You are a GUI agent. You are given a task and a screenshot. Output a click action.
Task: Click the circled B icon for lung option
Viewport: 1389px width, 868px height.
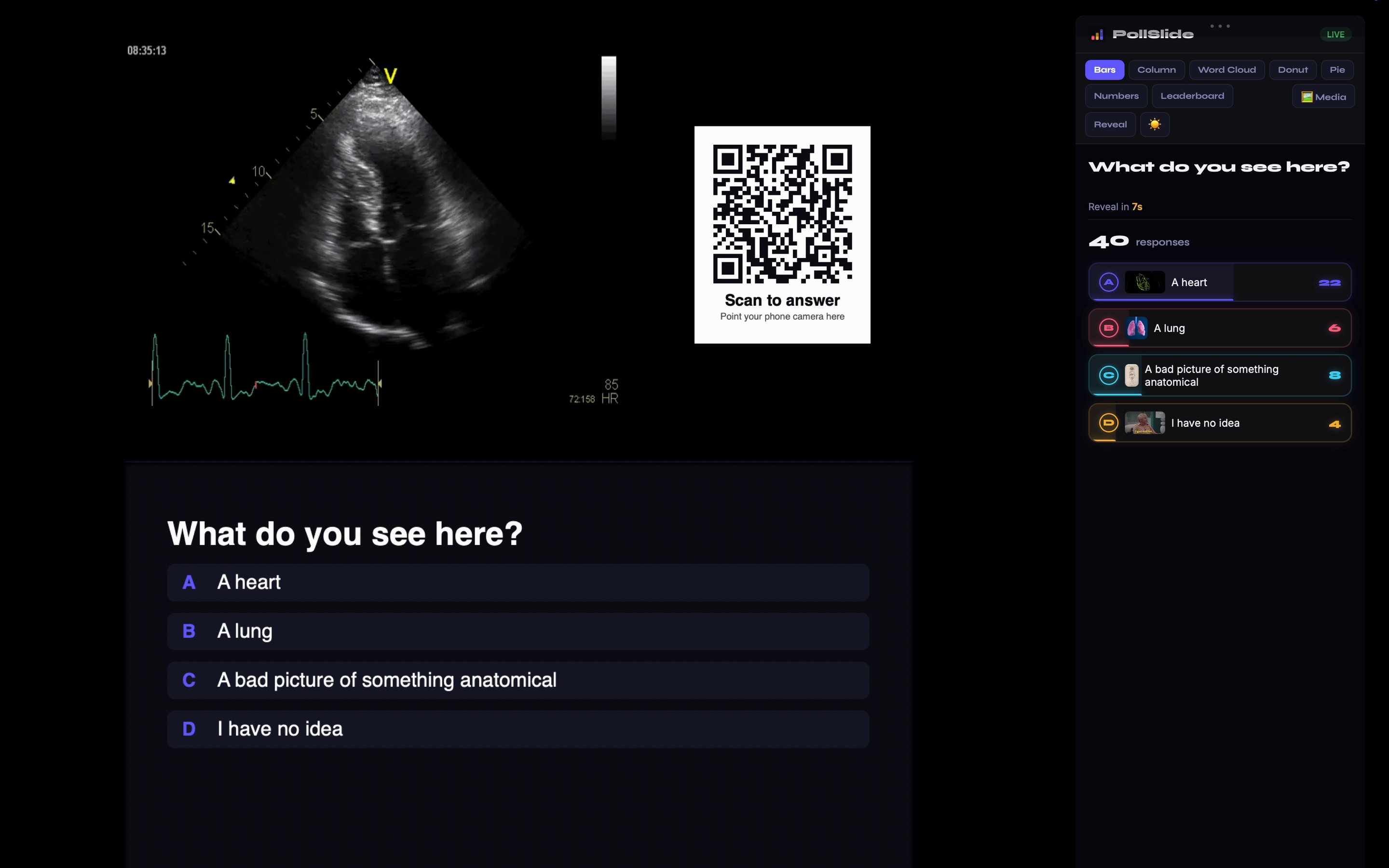[x=1108, y=328]
